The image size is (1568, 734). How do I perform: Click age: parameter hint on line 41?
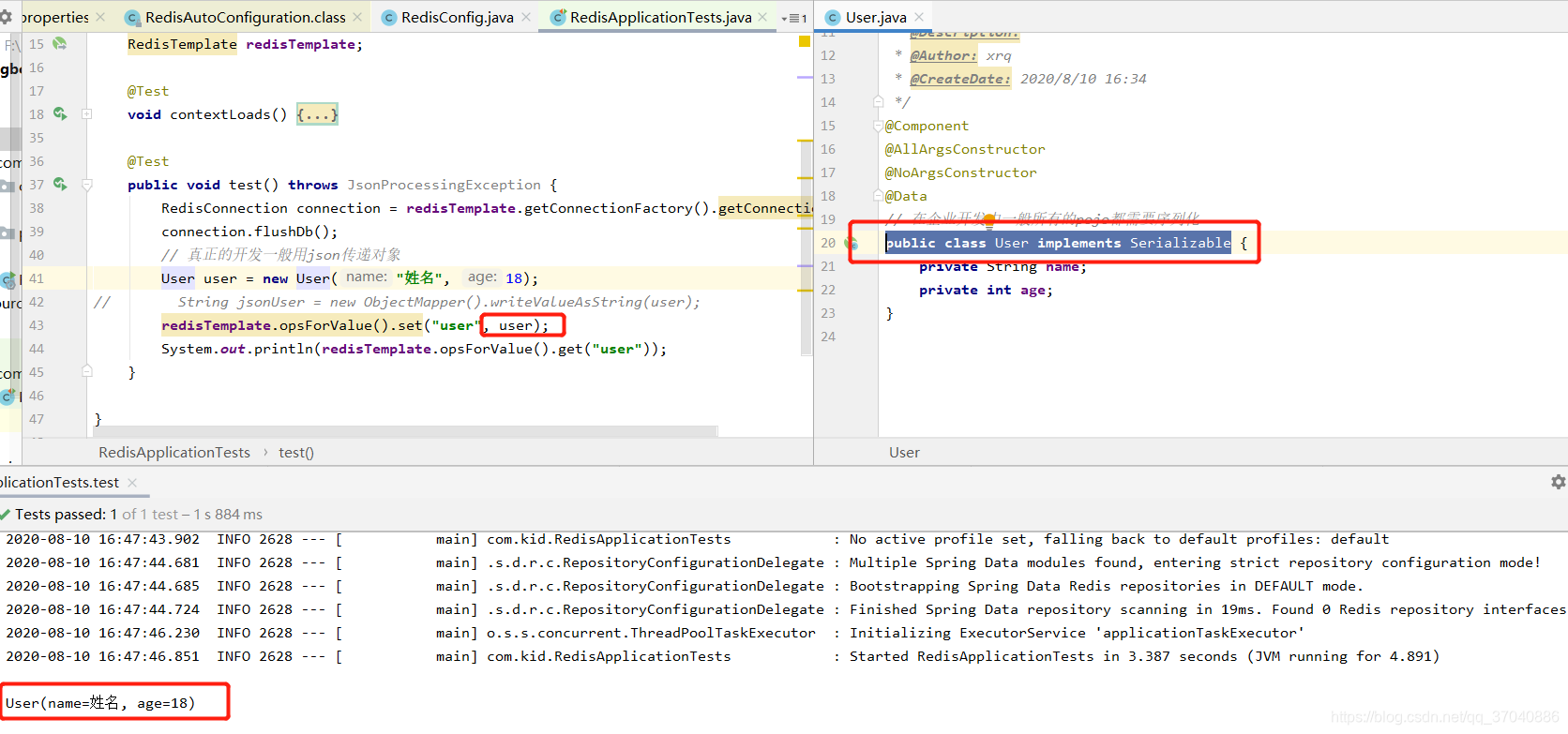point(482,277)
